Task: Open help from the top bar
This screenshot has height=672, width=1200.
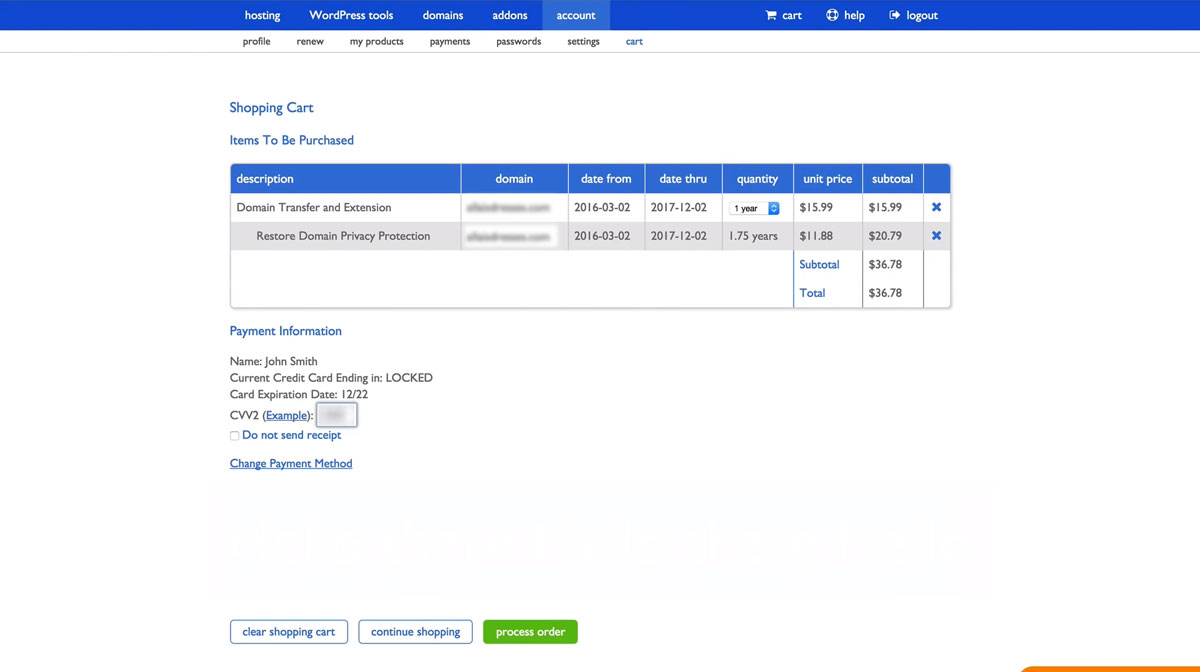Action: [845, 15]
